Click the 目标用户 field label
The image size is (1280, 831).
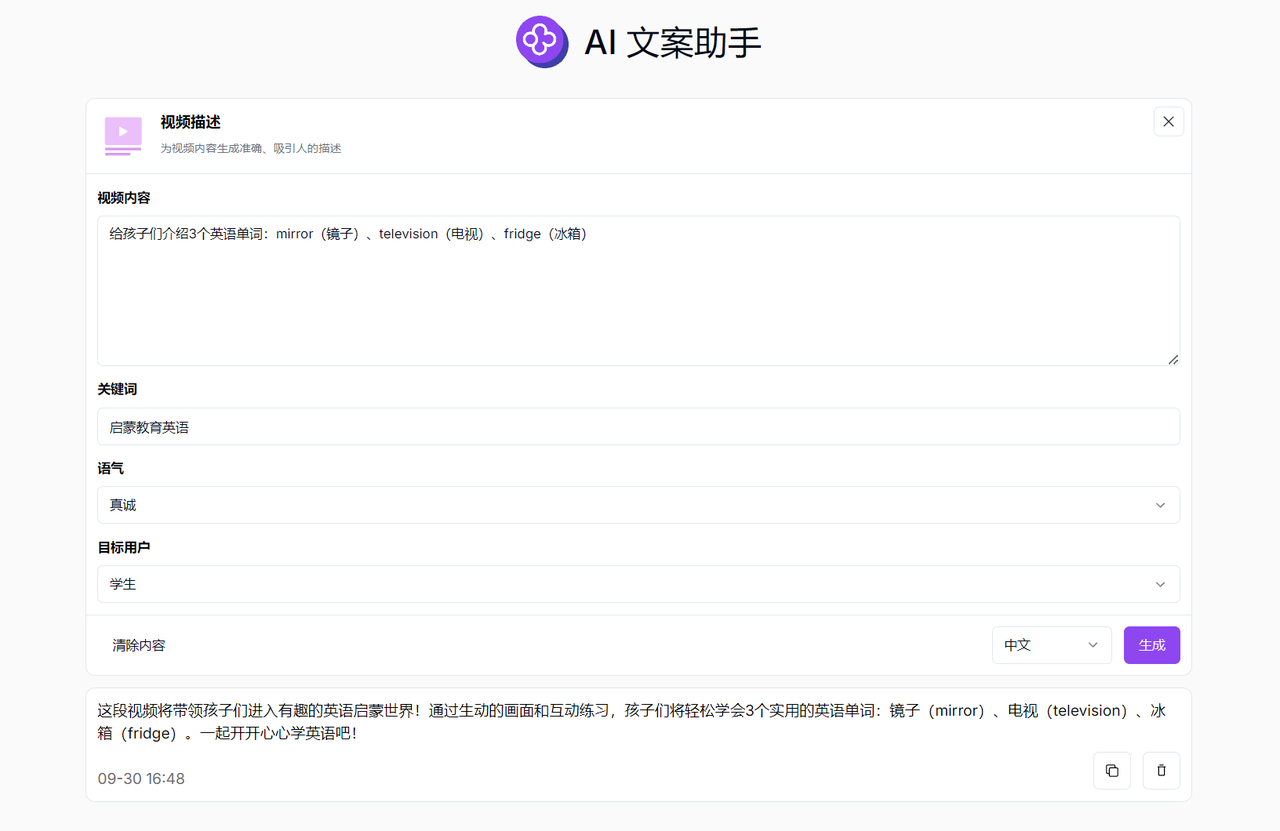click(x=124, y=547)
